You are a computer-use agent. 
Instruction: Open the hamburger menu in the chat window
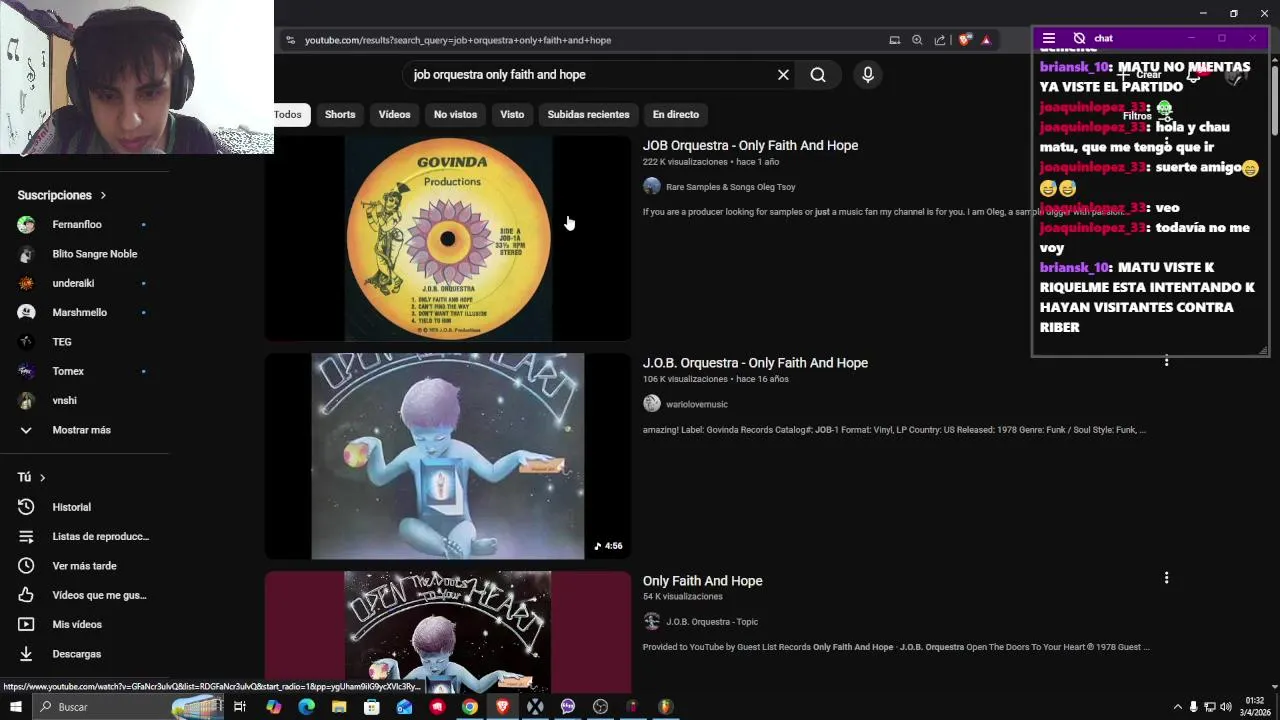pos(1048,38)
